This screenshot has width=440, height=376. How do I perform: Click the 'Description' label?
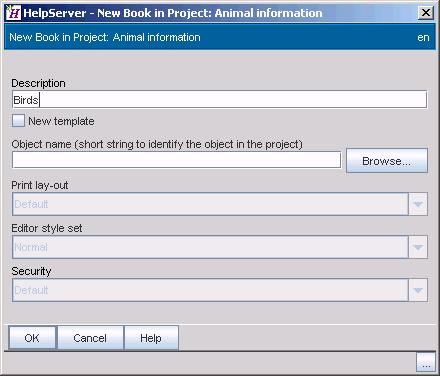[x=38, y=83]
